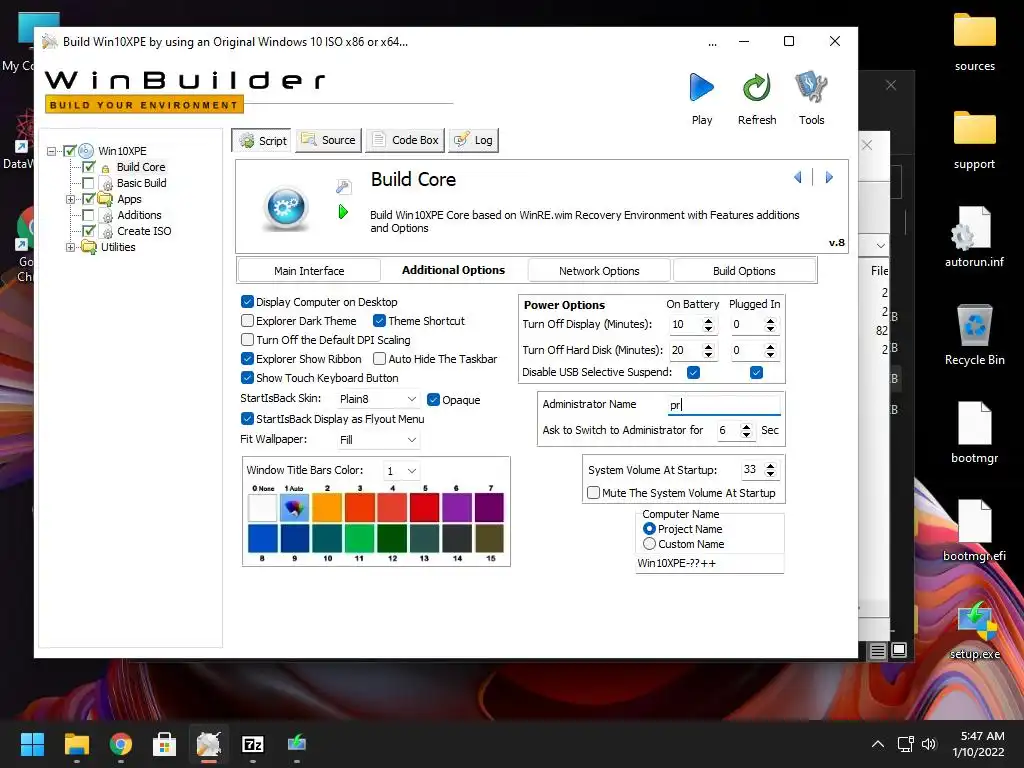Select setup.exe on desktop
1024x768 pixels.
(x=974, y=631)
